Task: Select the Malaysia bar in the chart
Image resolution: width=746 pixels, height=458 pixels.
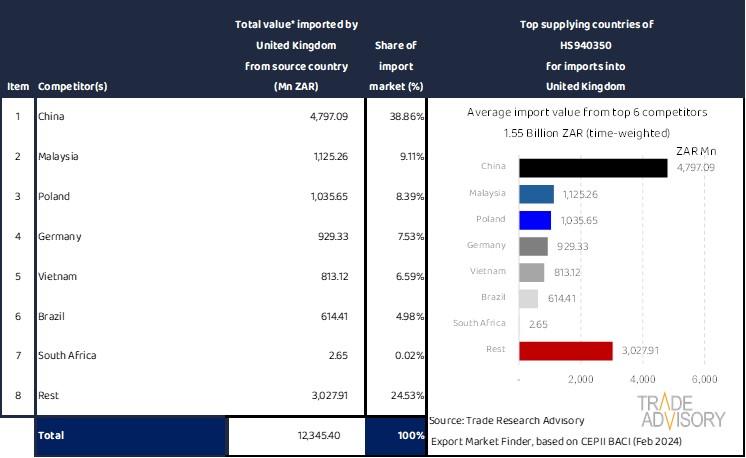Action: [x=537, y=194]
